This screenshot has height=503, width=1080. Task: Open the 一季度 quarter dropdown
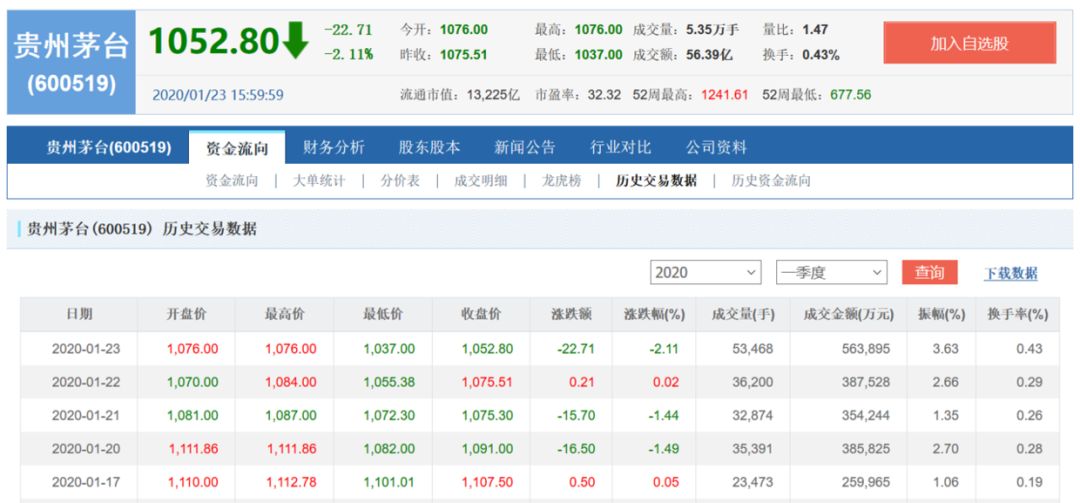(831, 272)
